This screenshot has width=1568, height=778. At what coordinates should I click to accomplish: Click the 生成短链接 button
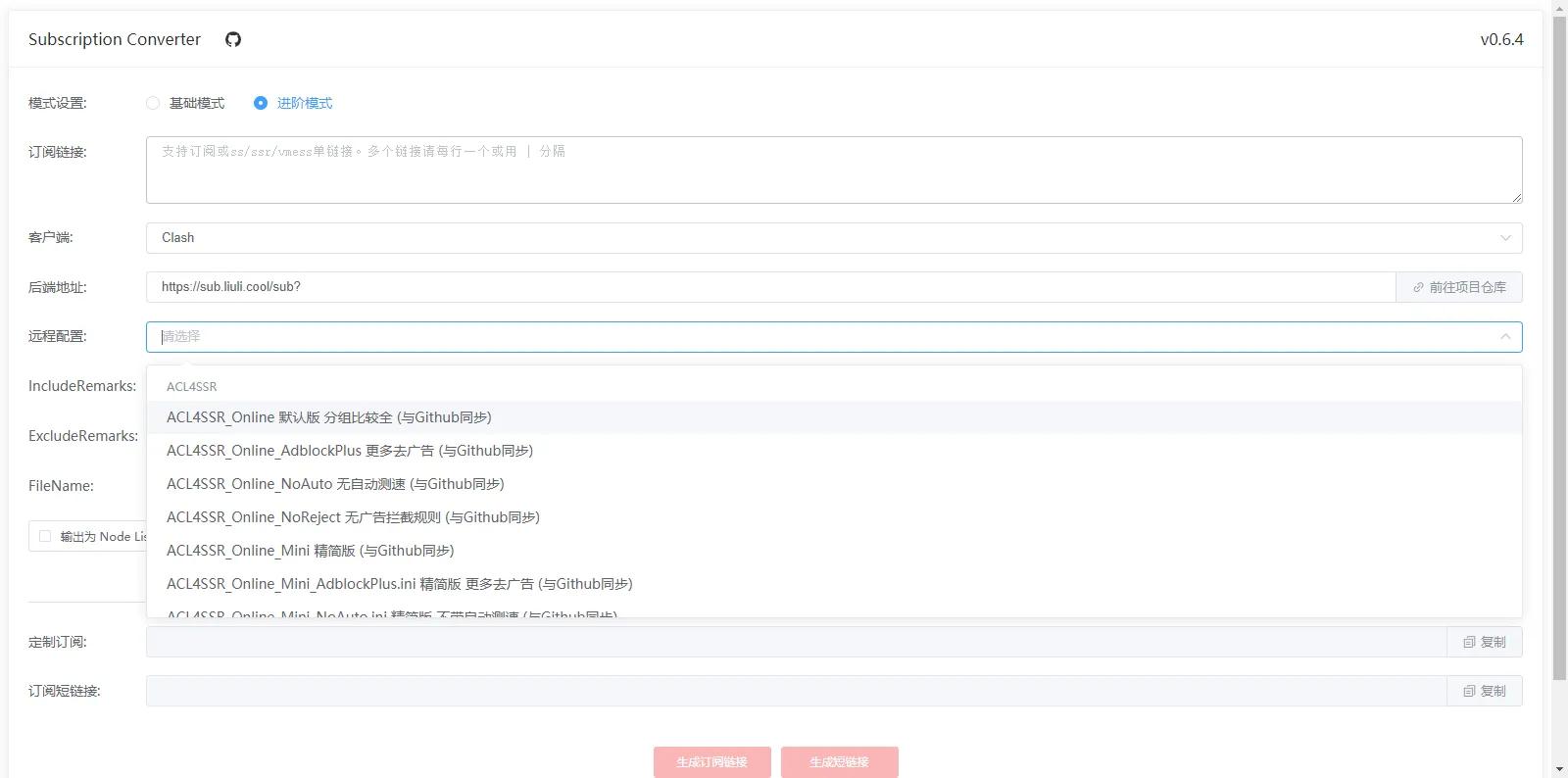pos(840,762)
